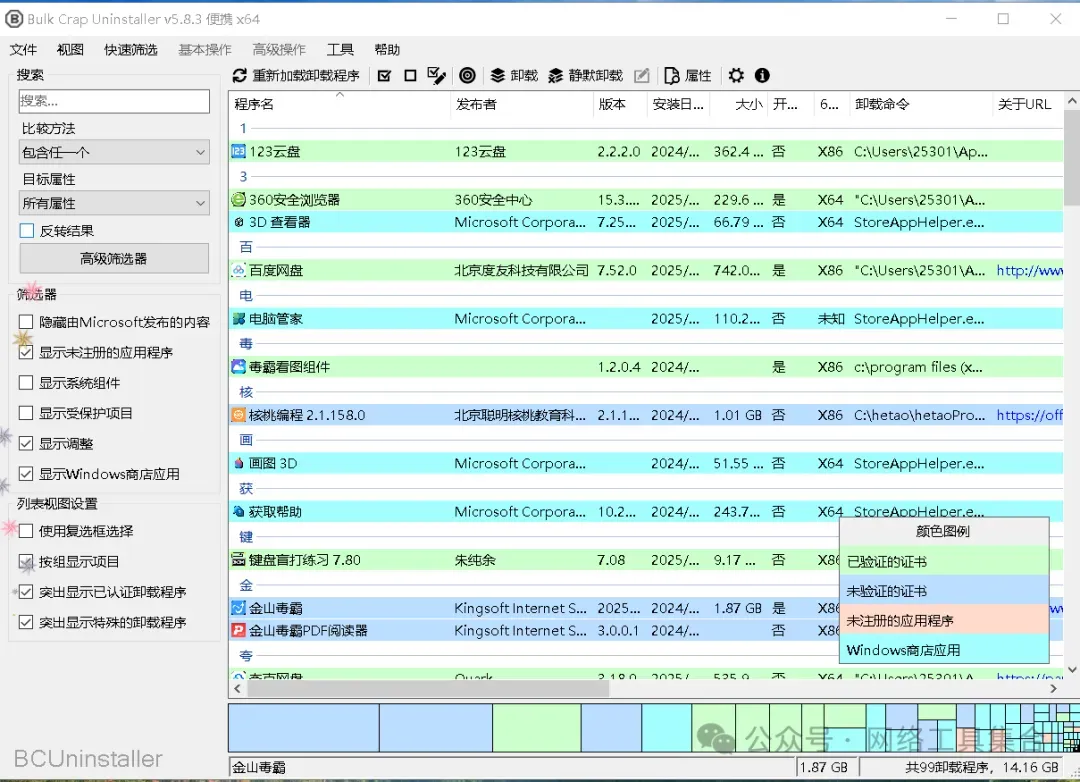Screen dimensions: 1080x782
Task: Toggle the 反转结果 checkbox
Action: coord(26,231)
